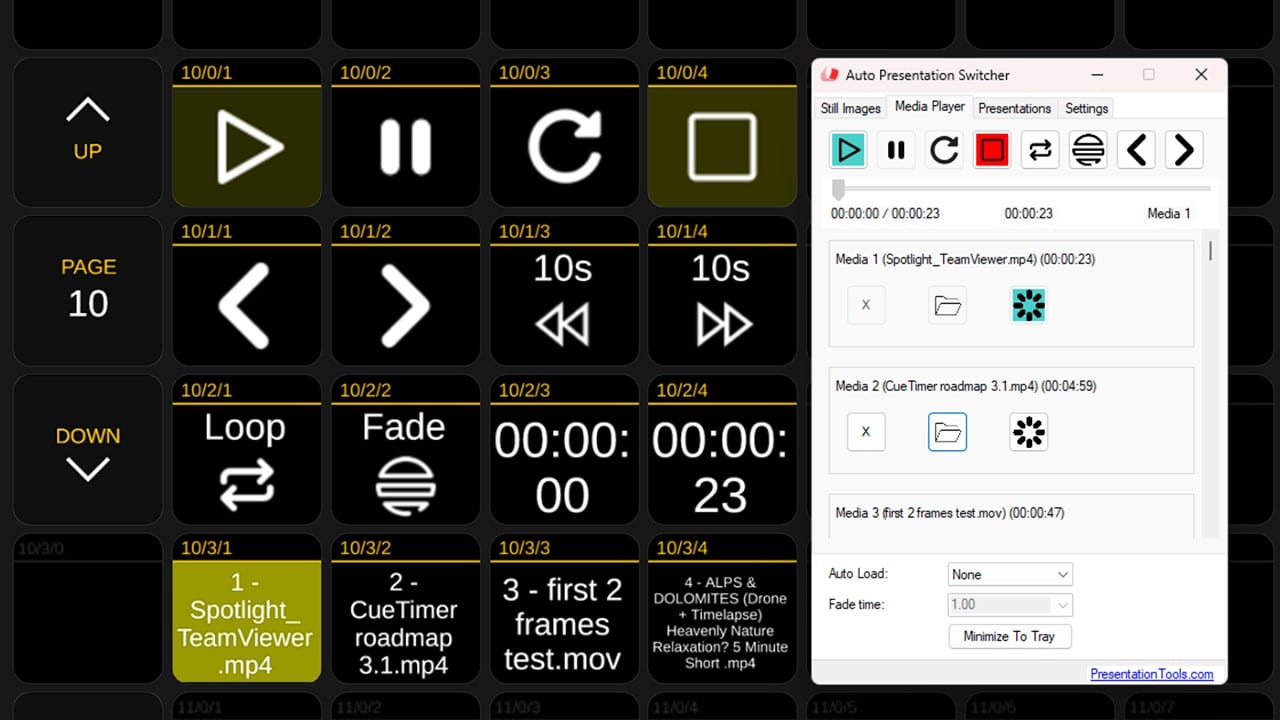Fast forward 10s with grid key 10/1/4
The height and width of the screenshot is (720, 1280).
coord(722,292)
